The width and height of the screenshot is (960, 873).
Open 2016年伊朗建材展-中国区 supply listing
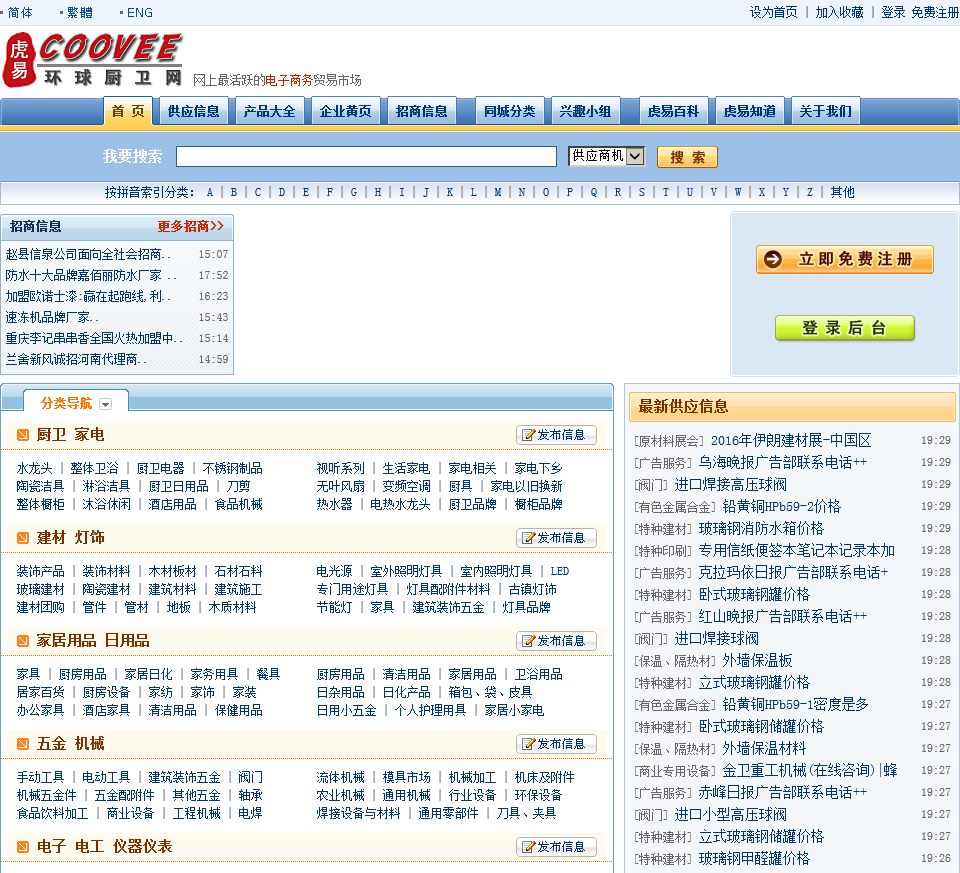pyautogui.click(x=791, y=440)
